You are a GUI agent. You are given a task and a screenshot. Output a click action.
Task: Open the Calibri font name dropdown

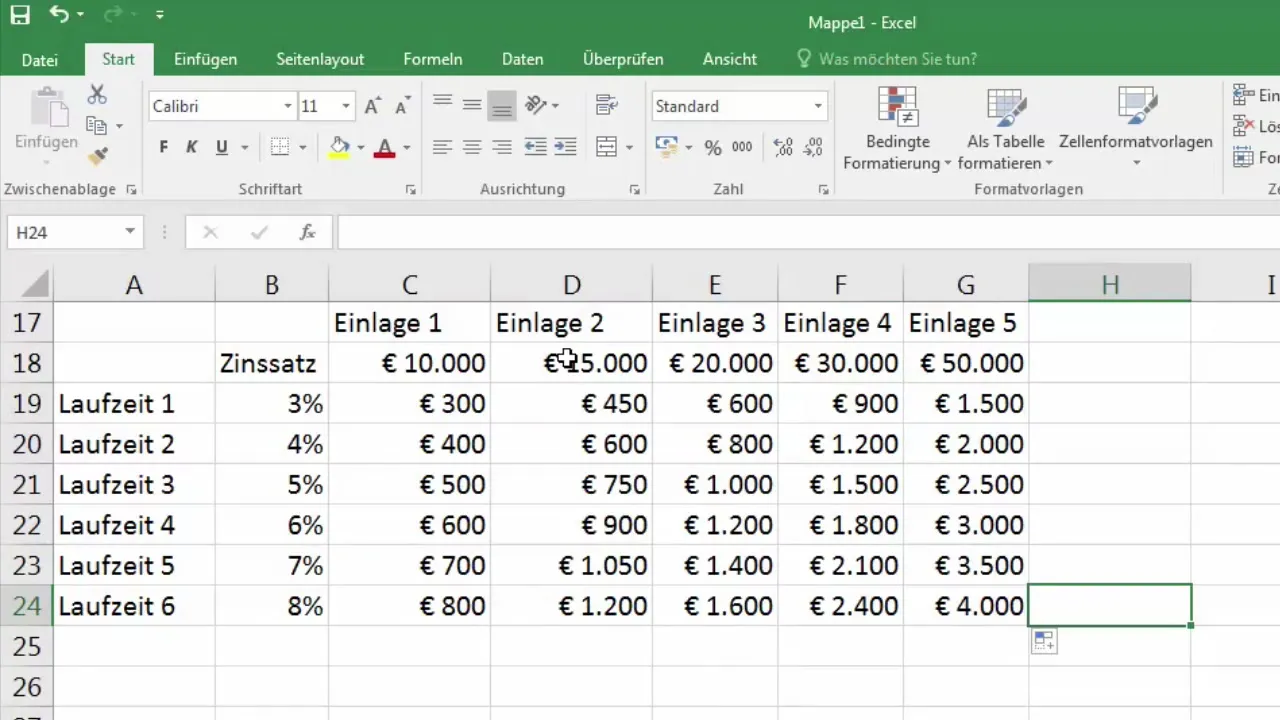tap(288, 106)
